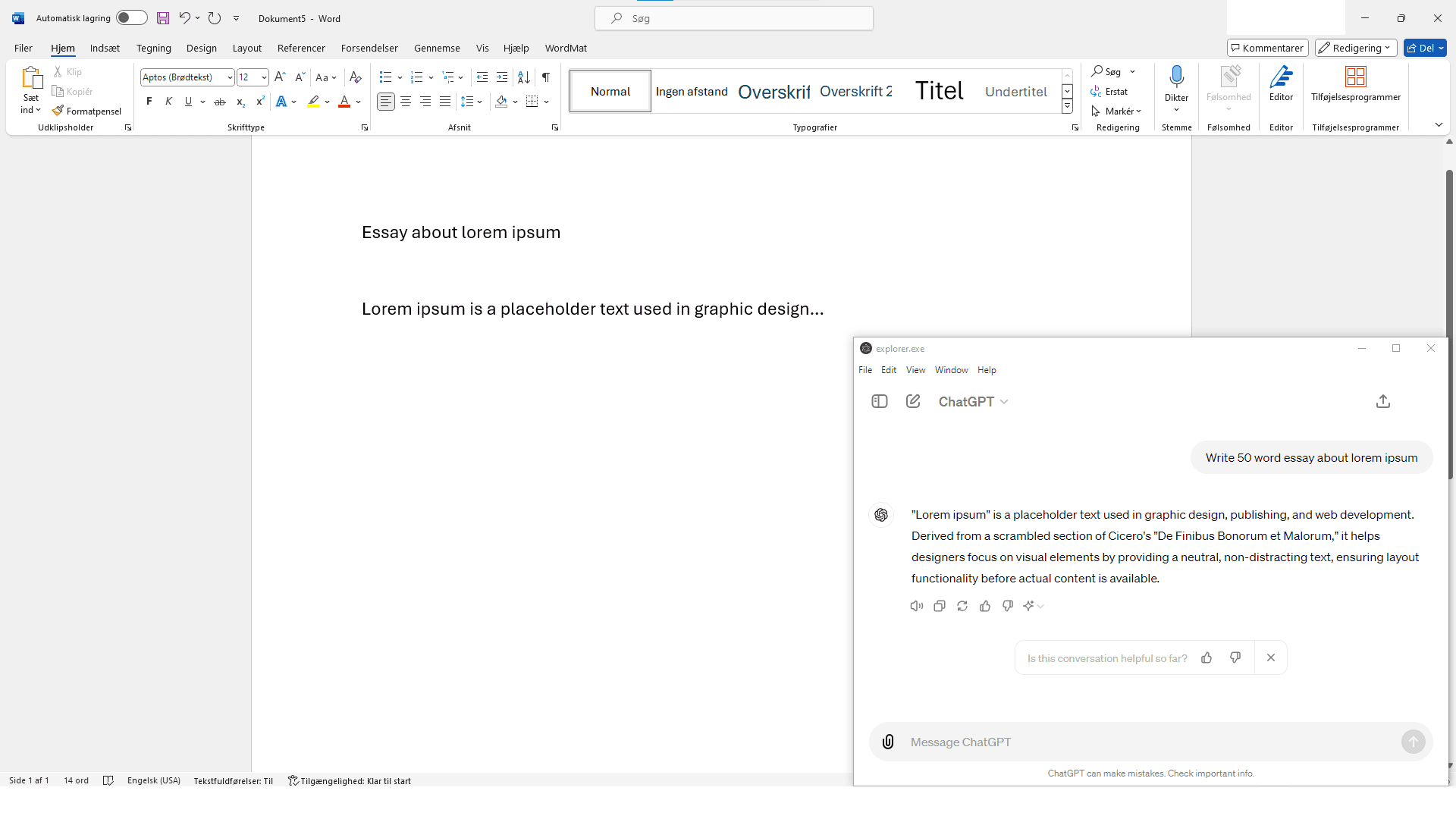Apply underline formatting button

pos(188,102)
